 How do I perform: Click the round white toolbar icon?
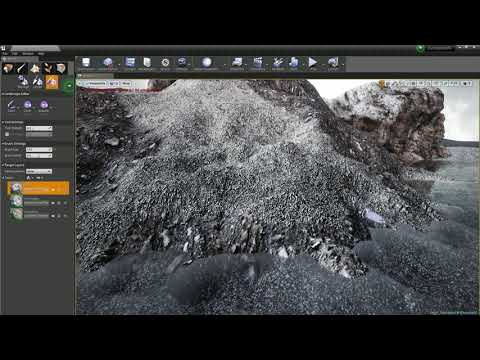[x=207, y=63]
